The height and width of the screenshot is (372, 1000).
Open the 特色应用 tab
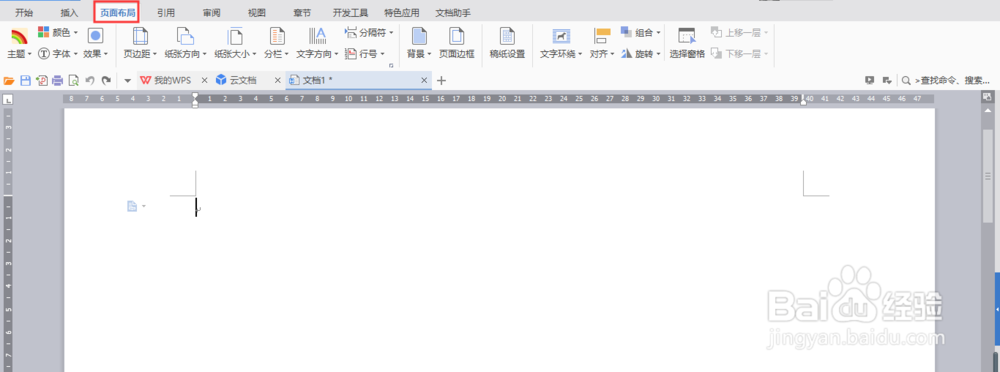402,12
